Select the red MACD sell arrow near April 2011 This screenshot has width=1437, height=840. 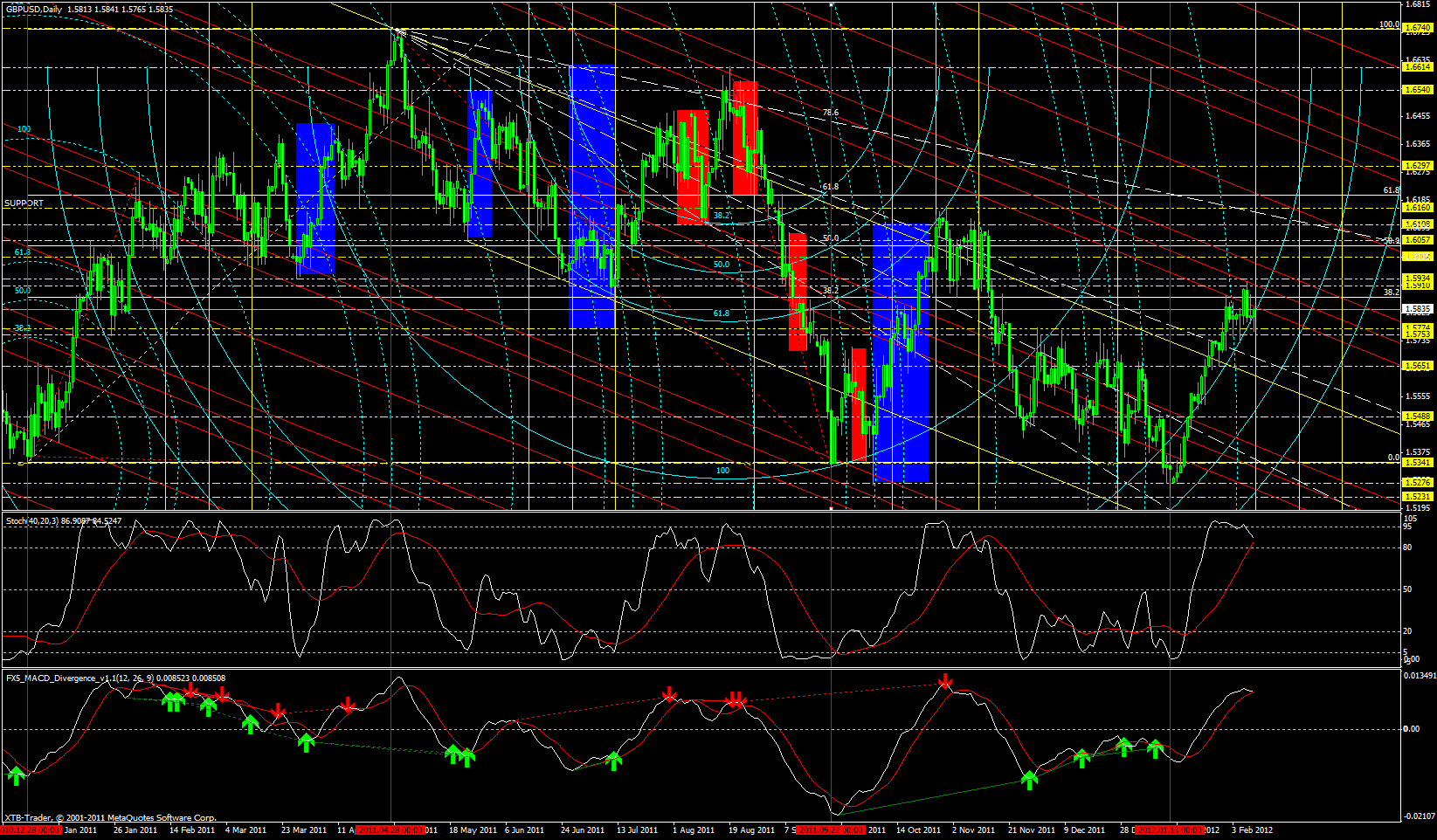coord(349,704)
